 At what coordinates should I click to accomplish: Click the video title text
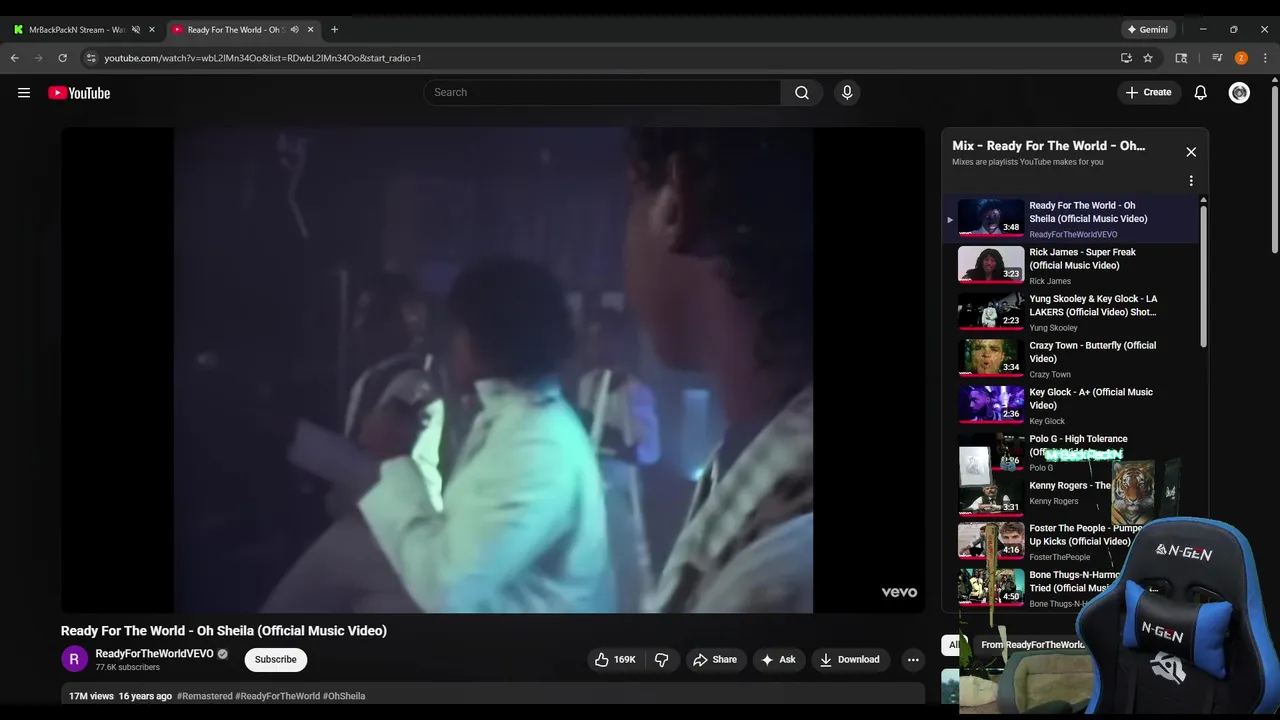click(x=224, y=631)
